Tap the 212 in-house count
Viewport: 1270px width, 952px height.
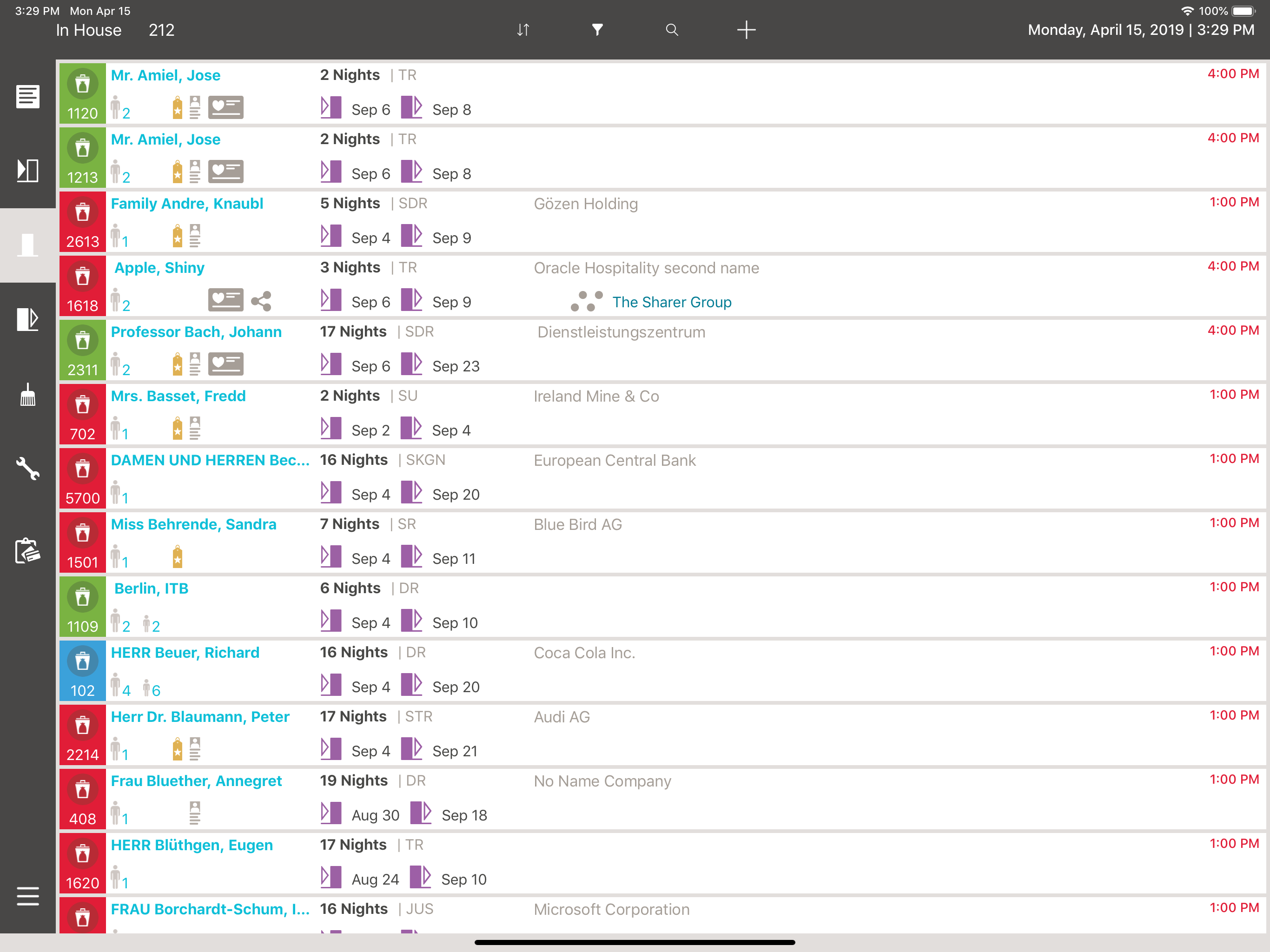click(x=161, y=30)
